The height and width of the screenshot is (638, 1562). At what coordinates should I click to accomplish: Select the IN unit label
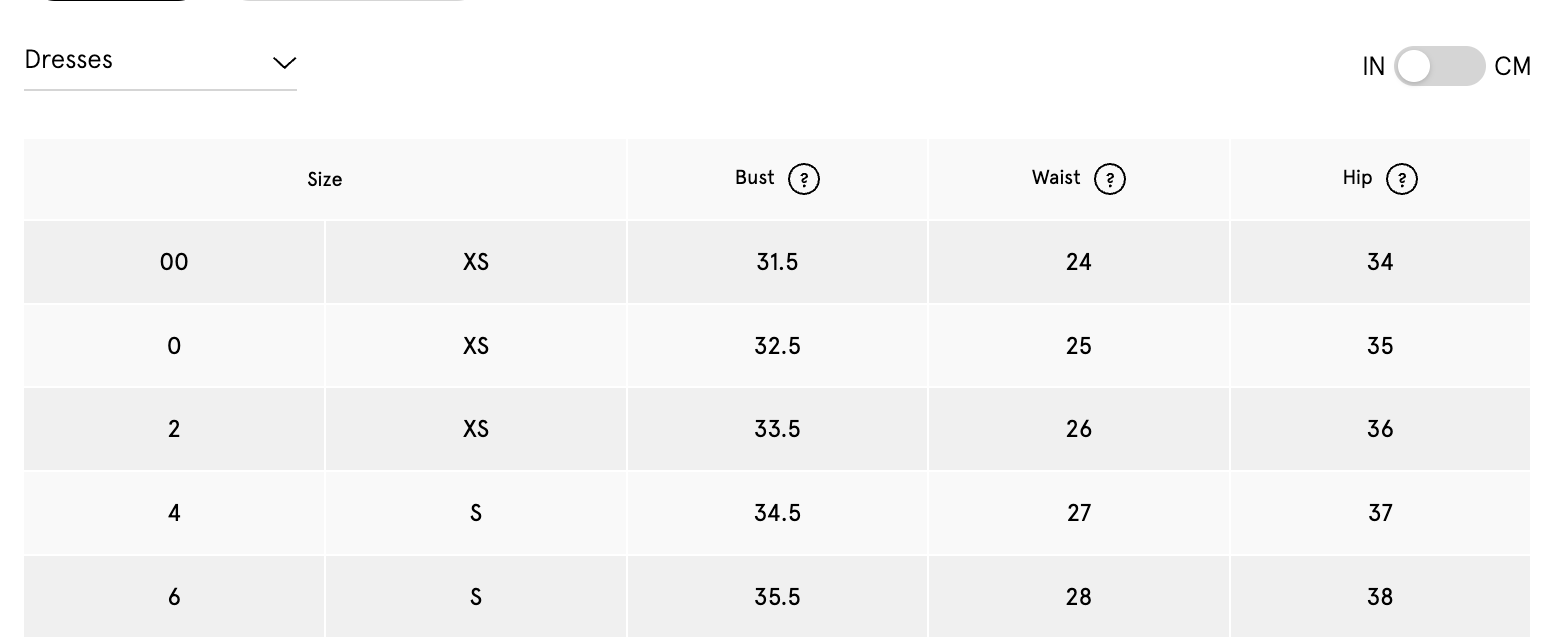(1373, 67)
